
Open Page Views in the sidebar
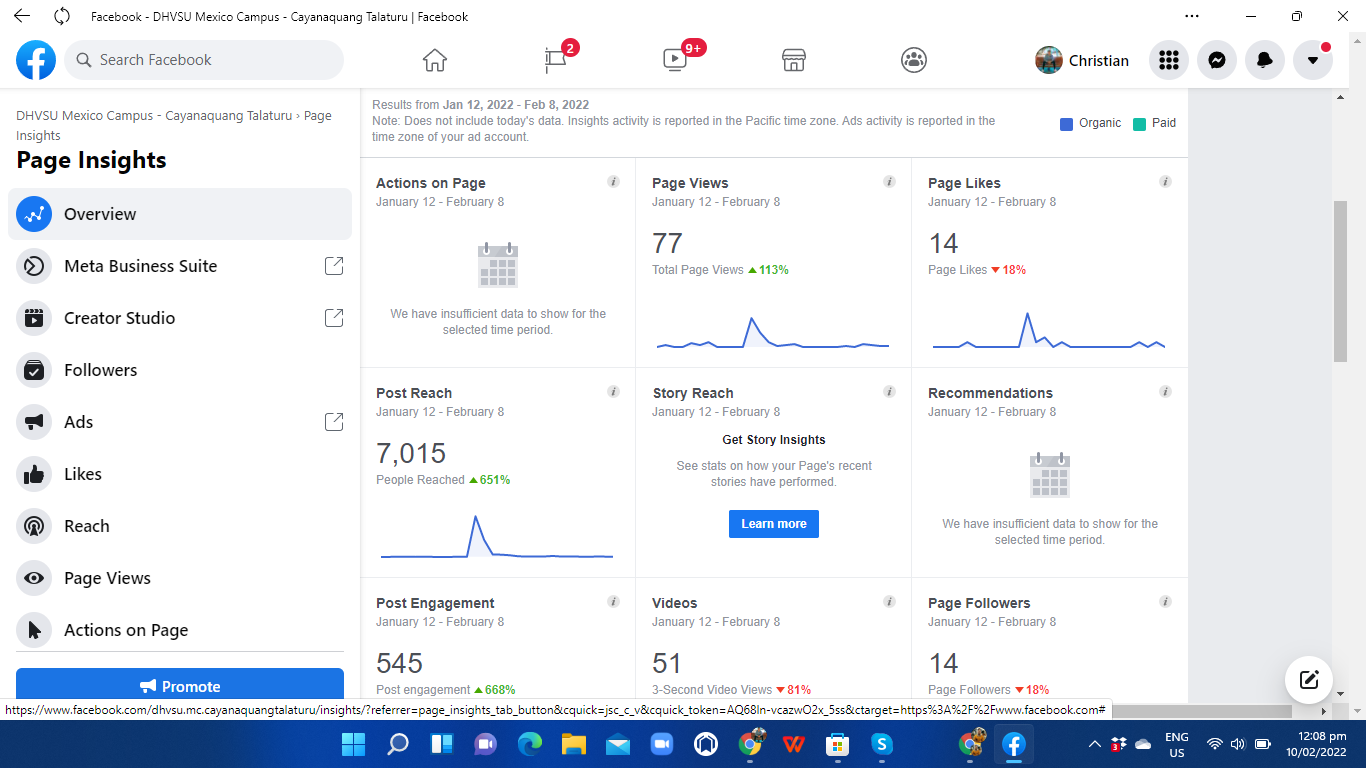pyautogui.click(x=180, y=578)
